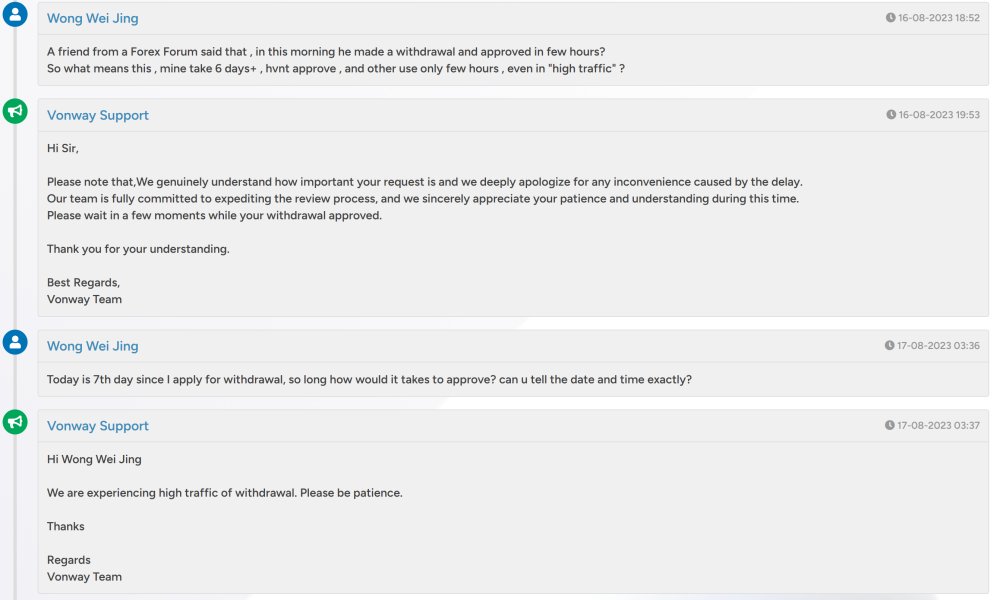The image size is (1000, 600).
Task: Click the blue user avatar on the 03:36 message
Action: 15,342
